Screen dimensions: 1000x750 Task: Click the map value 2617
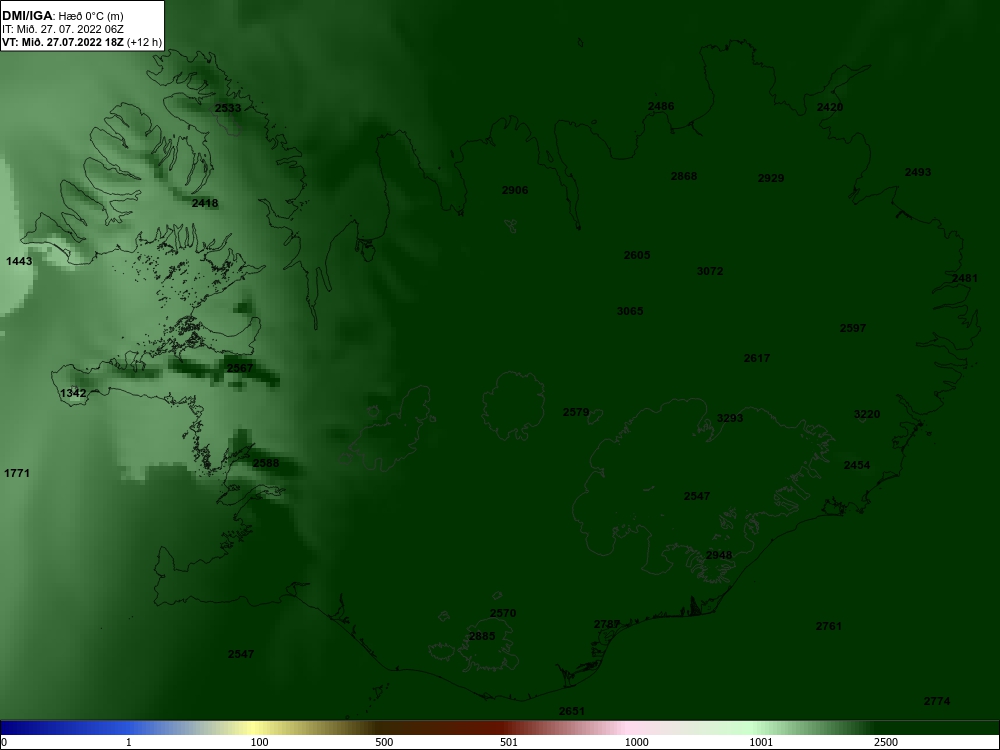click(756, 358)
